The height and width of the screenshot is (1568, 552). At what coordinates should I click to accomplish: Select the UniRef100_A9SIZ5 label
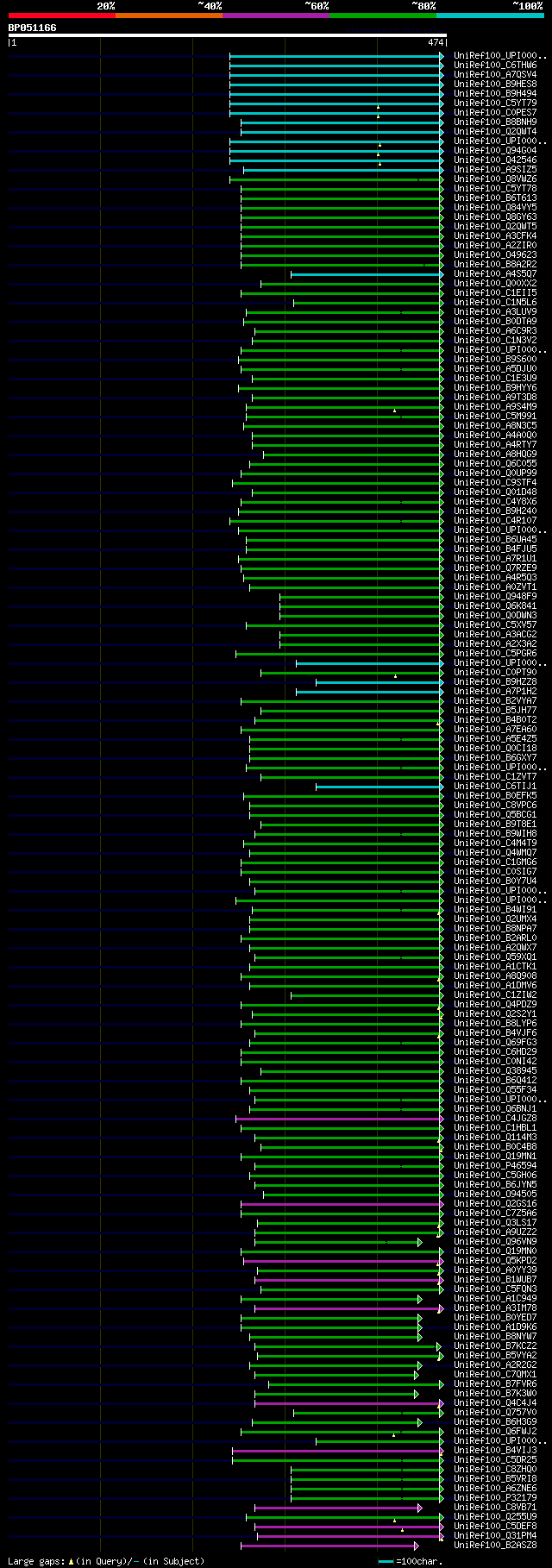tap(495, 169)
